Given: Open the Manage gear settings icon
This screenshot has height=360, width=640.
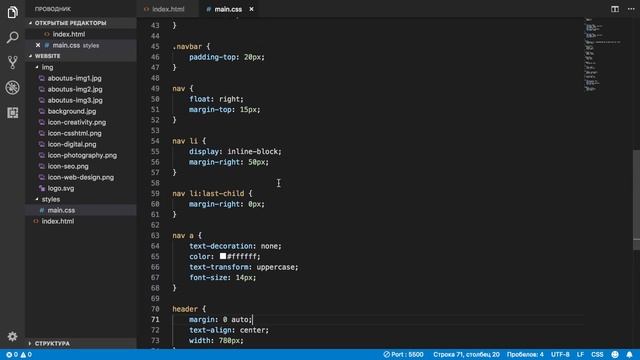Looking at the screenshot, I should pyautogui.click(x=12, y=336).
